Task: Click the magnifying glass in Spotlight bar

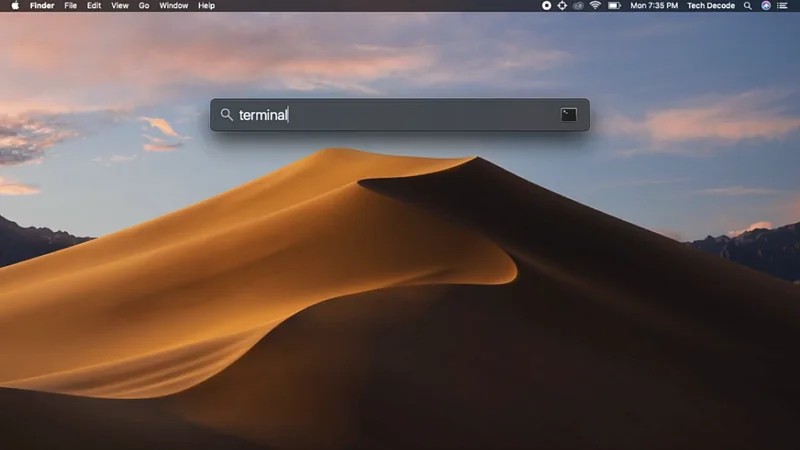Action: pyautogui.click(x=226, y=115)
